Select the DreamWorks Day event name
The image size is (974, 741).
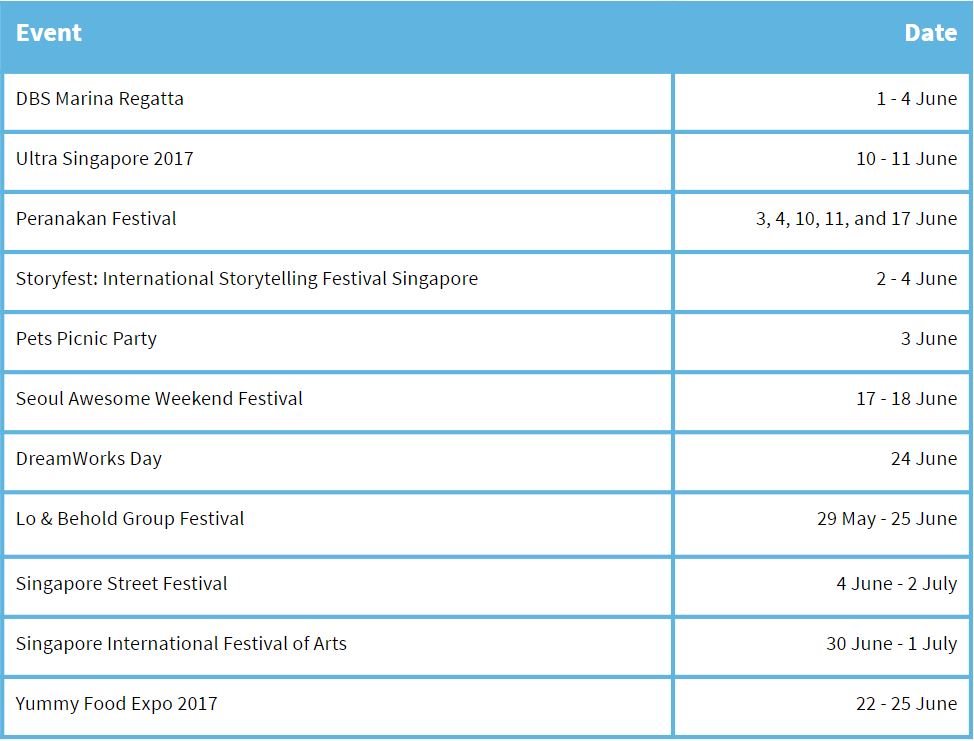[x=89, y=459]
